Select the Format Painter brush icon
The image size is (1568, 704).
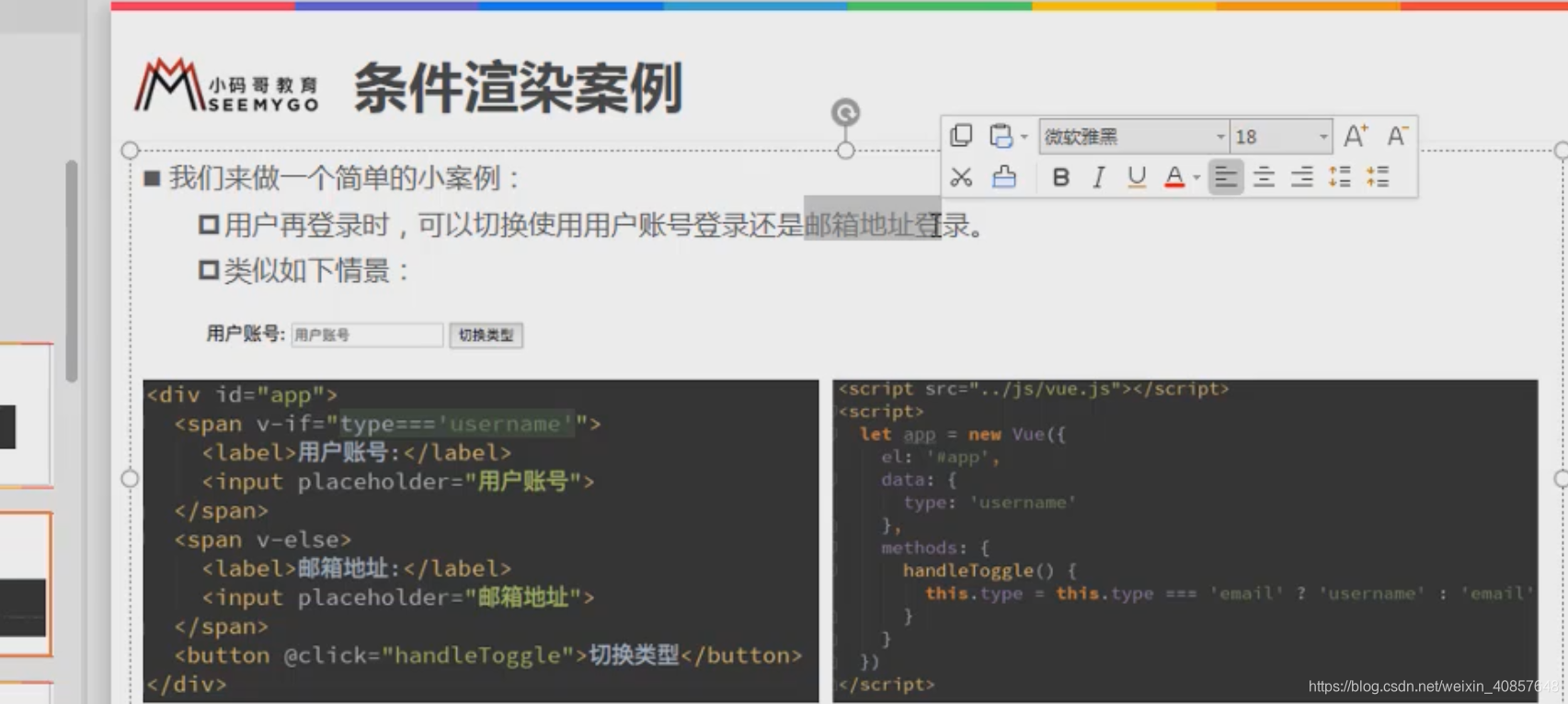[x=1003, y=176]
